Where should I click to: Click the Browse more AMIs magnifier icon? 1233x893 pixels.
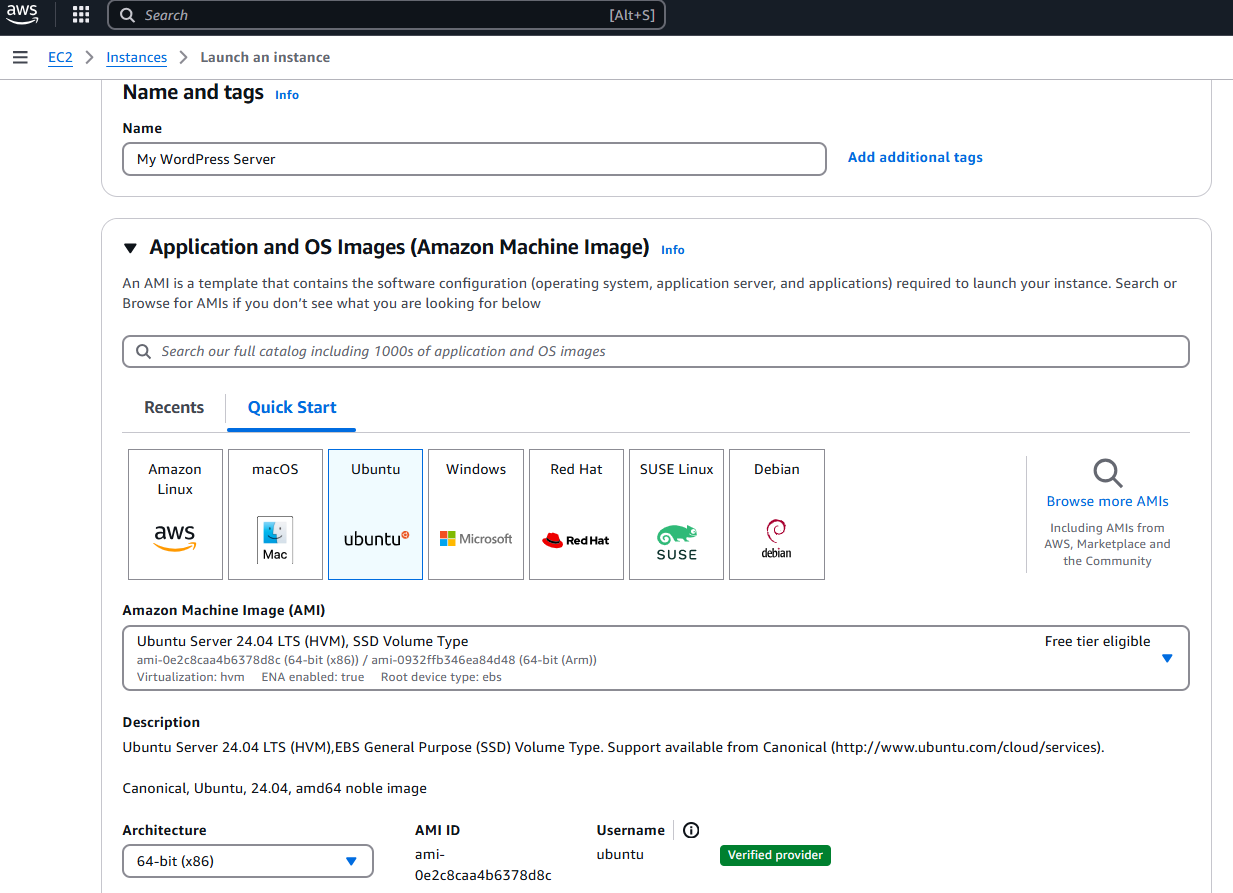1108,473
